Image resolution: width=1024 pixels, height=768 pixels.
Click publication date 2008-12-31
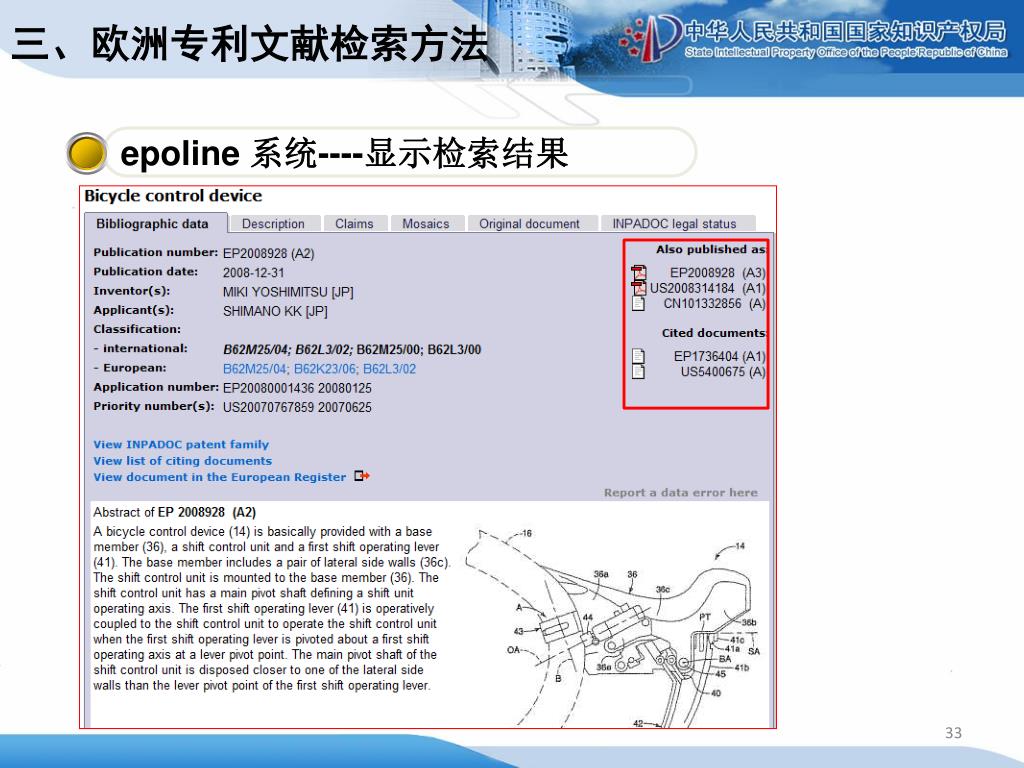coord(253,273)
